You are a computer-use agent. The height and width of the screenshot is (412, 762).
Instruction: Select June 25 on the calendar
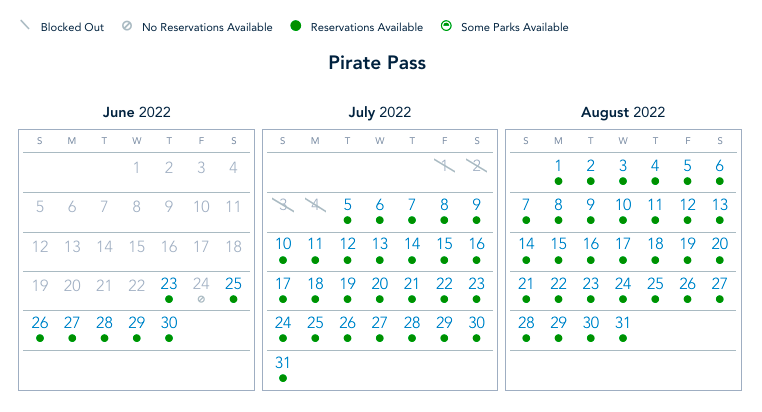(233, 284)
